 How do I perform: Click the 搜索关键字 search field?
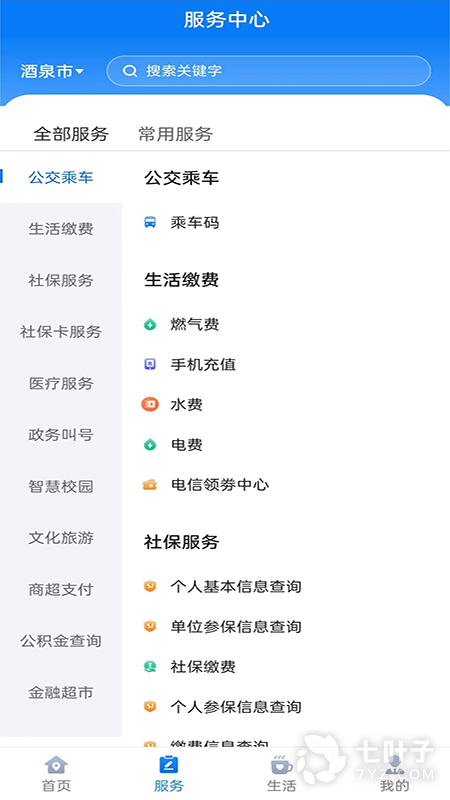click(x=268, y=71)
